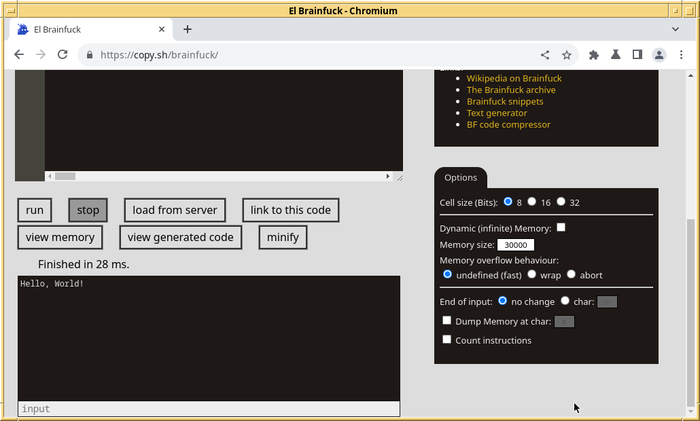Select the El Brainfuck browser tab
Screen dimensions: 700x421
coord(91,29)
